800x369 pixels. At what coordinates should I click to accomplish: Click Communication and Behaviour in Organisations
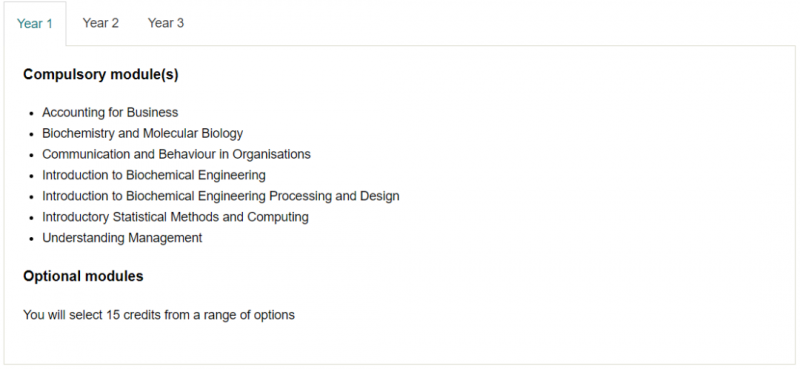pos(177,154)
